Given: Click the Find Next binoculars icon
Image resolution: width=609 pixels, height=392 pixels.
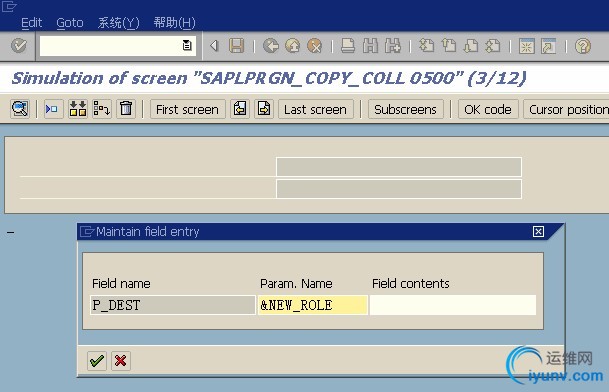Looking at the screenshot, I should point(393,46).
